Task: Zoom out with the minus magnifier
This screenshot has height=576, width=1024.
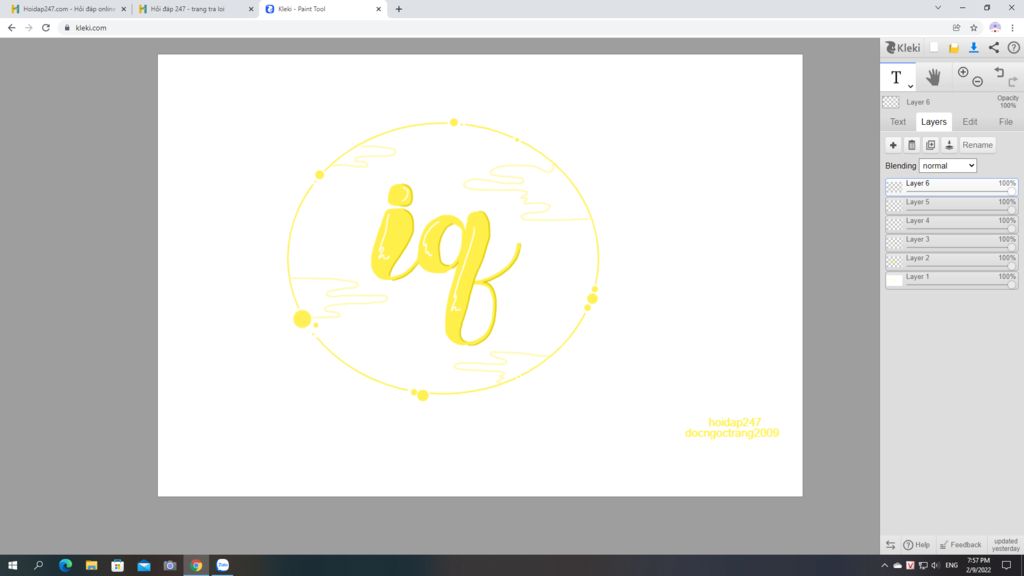Action: [x=978, y=82]
